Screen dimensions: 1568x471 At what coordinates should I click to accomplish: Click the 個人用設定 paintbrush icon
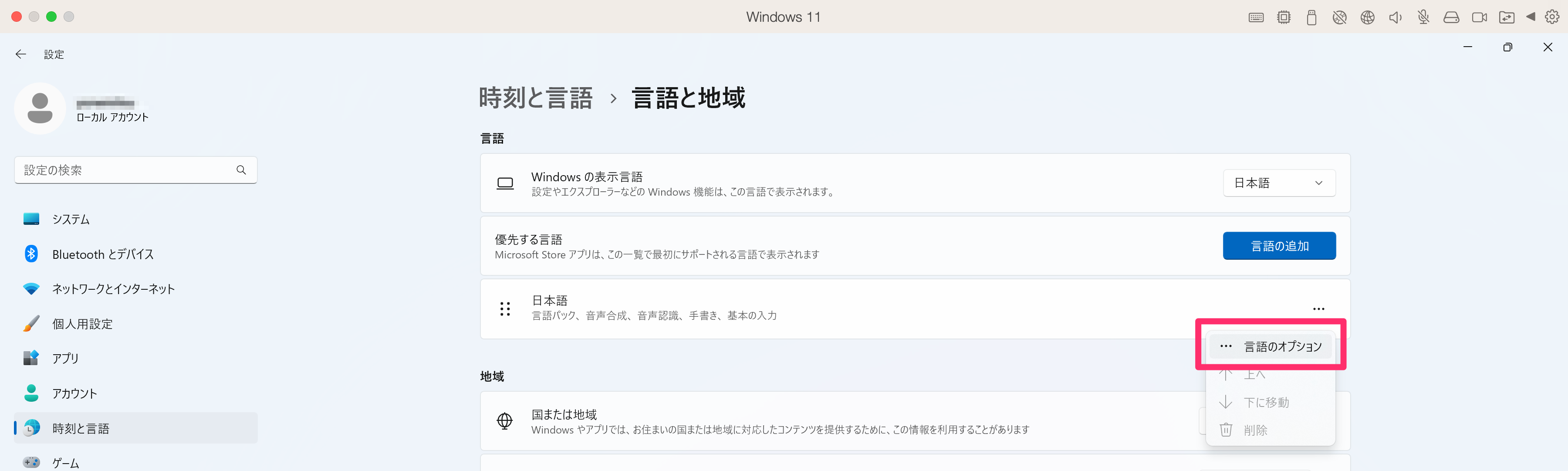[x=31, y=324]
